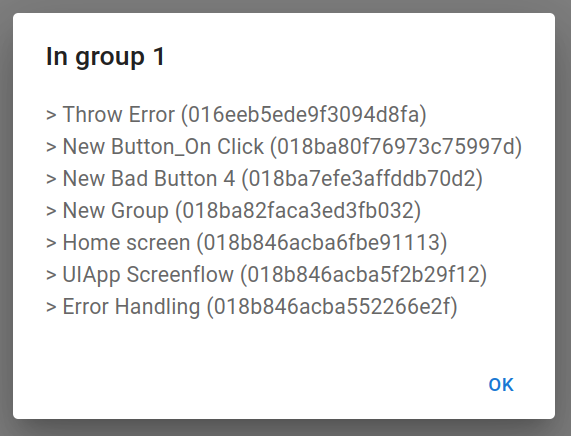The height and width of the screenshot is (436, 571).
Task: Select the 'New Group' entry text
Action: click(116, 211)
